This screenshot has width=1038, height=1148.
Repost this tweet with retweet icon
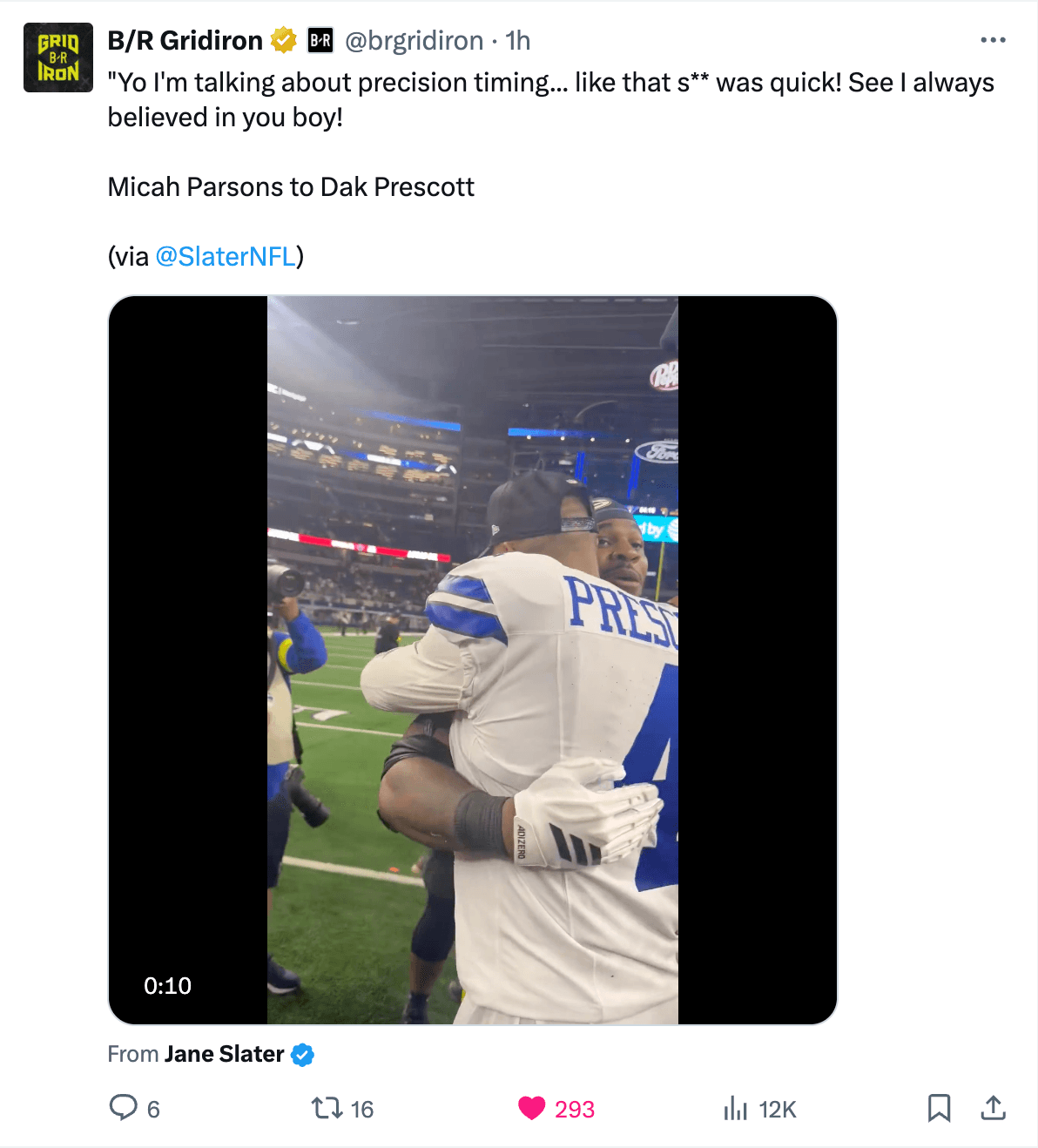click(327, 1108)
